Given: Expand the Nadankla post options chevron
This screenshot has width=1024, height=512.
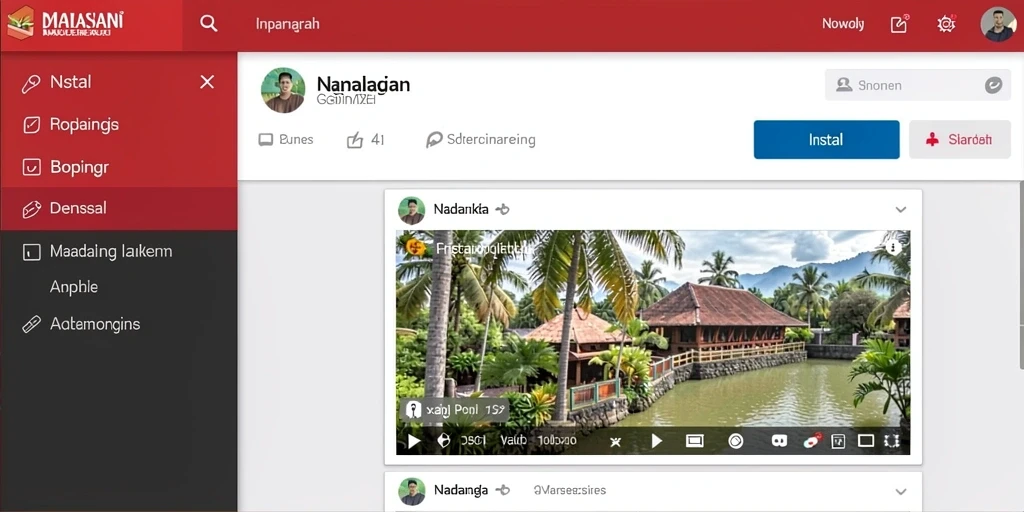Looking at the screenshot, I should pyautogui.click(x=901, y=210).
